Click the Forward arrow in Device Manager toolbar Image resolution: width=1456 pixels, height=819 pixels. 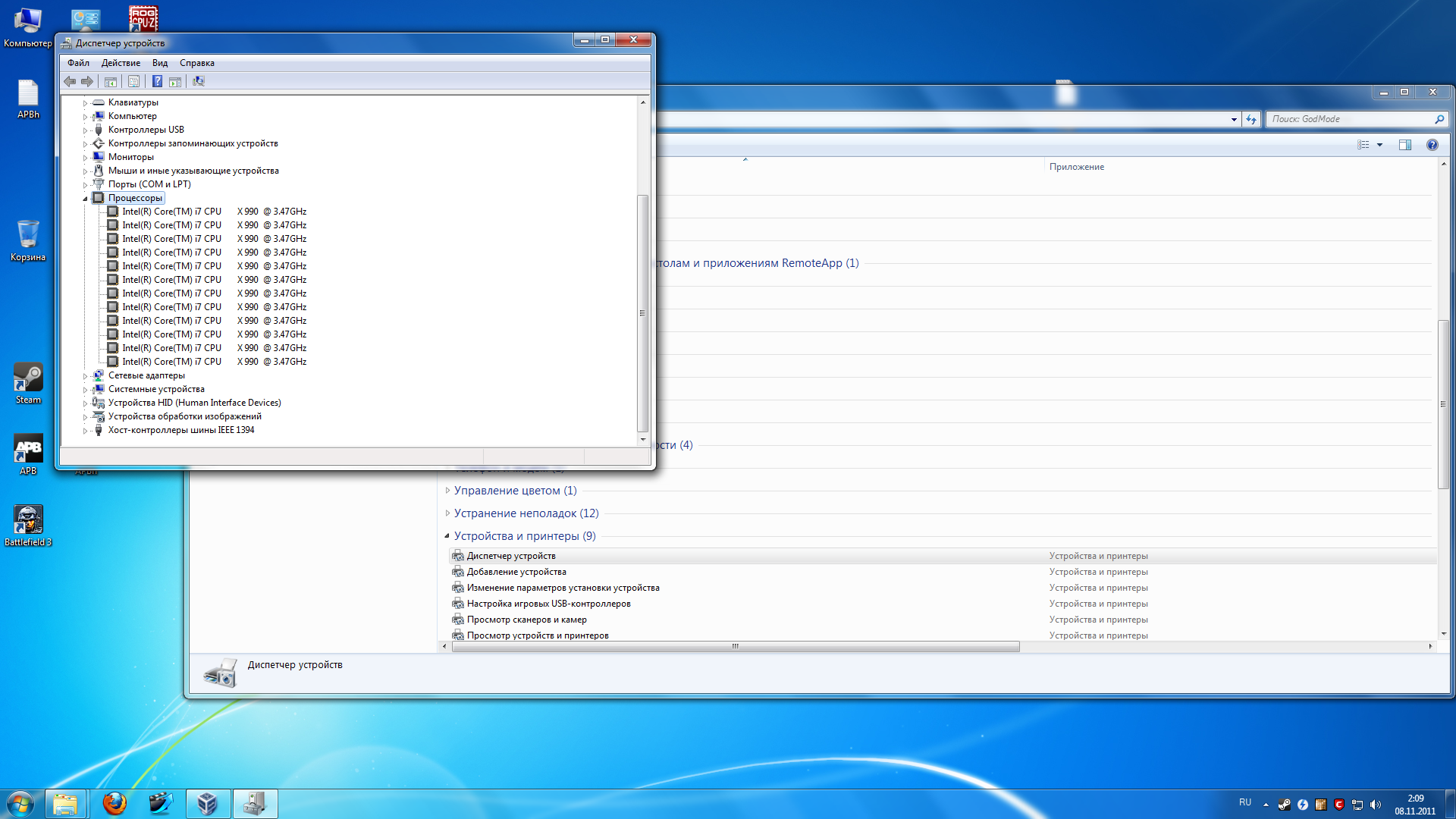click(x=87, y=81)
